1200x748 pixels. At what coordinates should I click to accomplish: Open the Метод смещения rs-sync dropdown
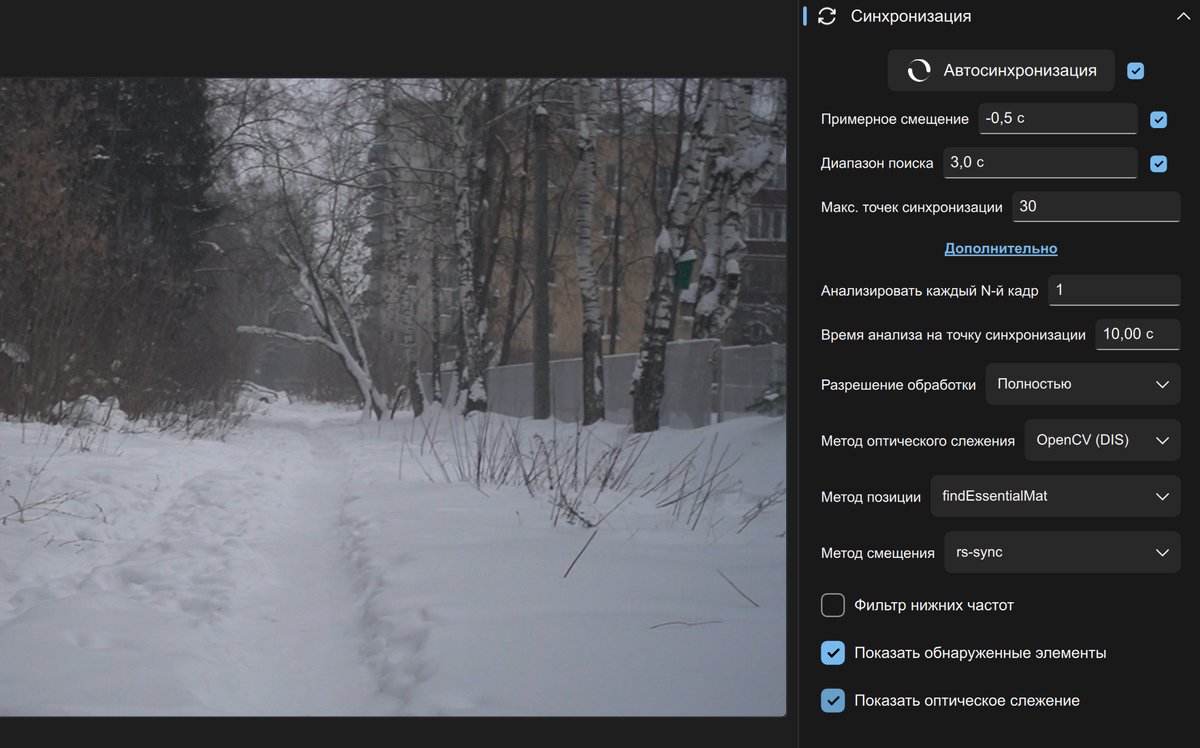coord(1061,552)
